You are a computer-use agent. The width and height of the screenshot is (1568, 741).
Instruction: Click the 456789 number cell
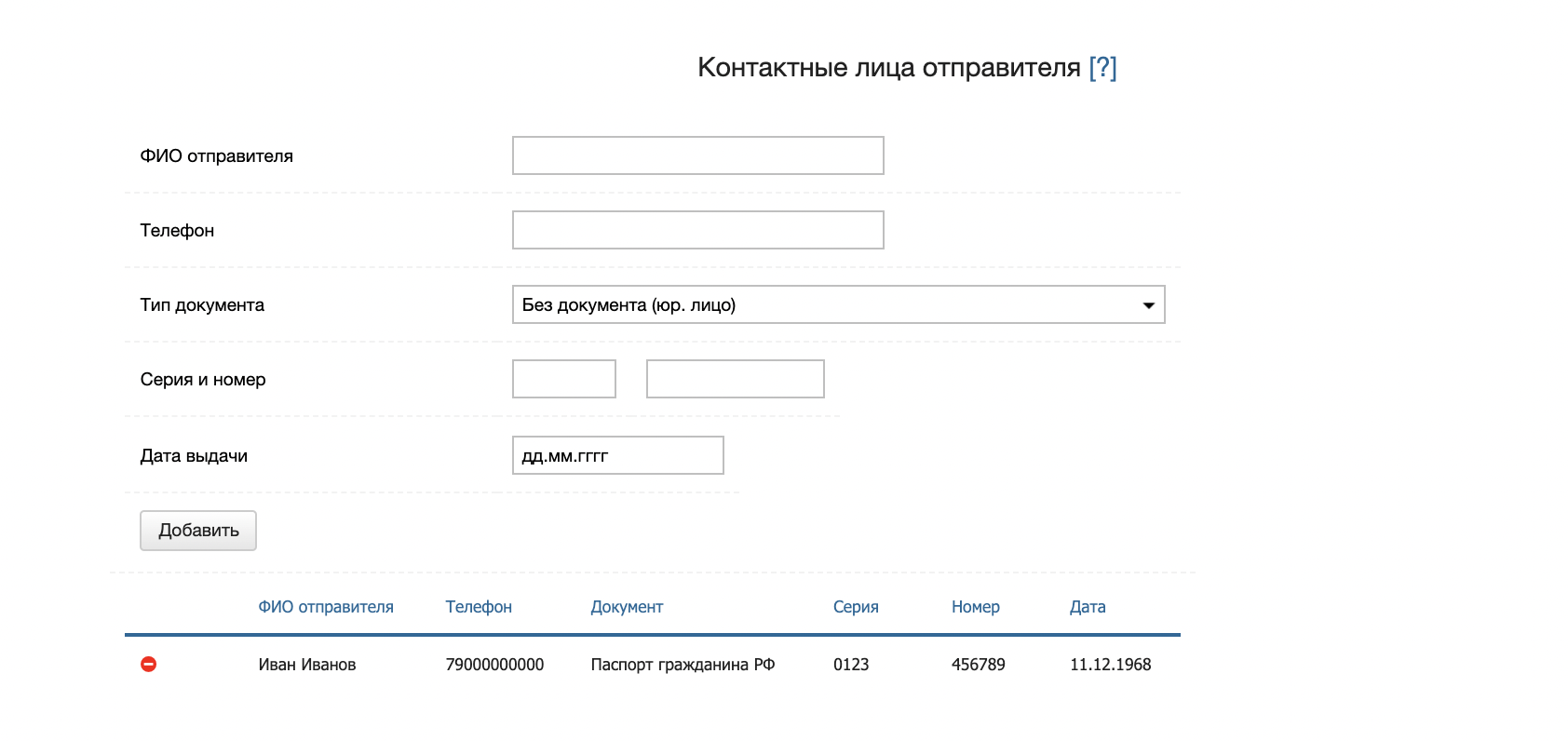pyautogui.click(x=978, y=665)
